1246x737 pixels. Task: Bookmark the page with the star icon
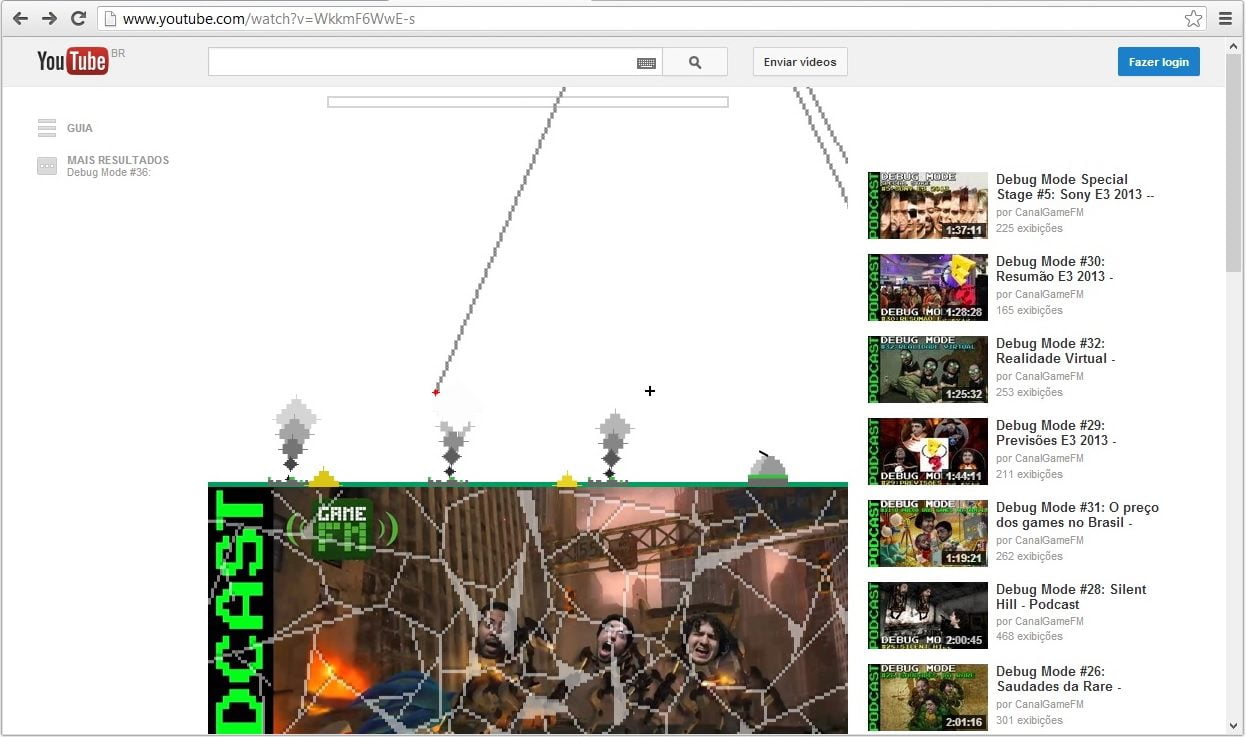1195,18
